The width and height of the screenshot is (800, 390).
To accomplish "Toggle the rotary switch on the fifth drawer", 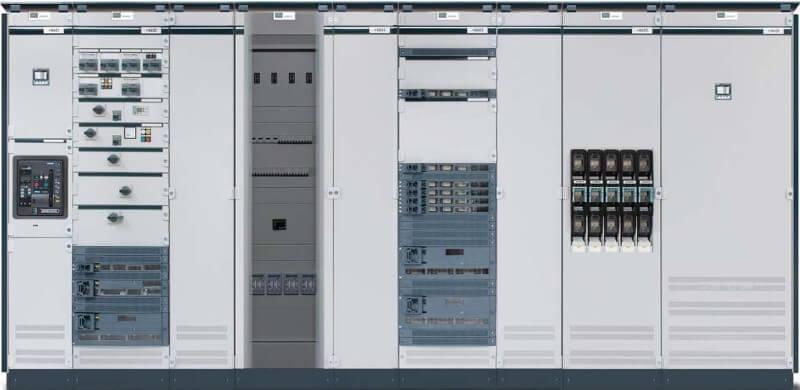I will [x=113, y=159].
